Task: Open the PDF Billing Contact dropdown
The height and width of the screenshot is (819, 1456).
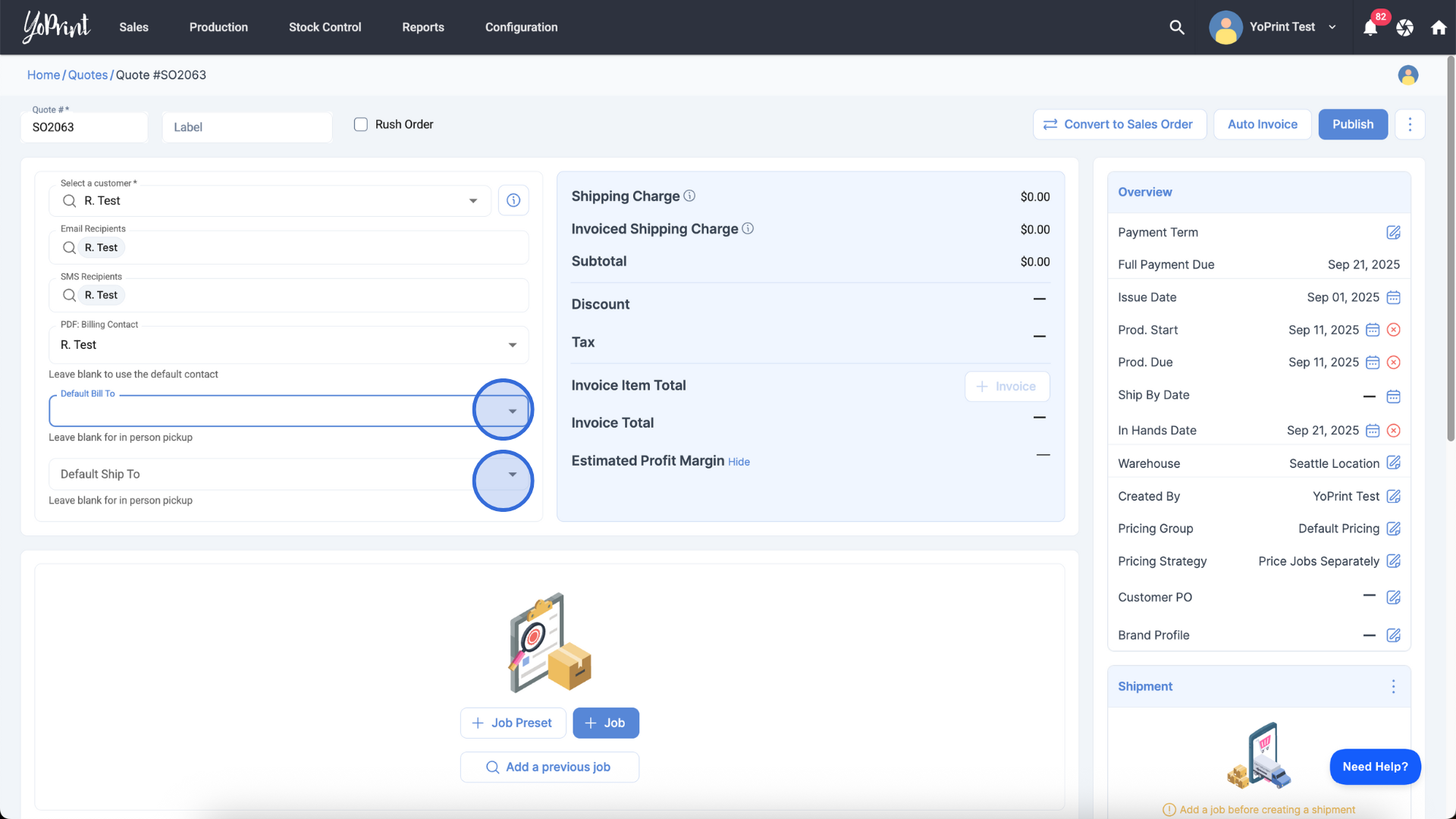Action: click(x=512, y=345)
